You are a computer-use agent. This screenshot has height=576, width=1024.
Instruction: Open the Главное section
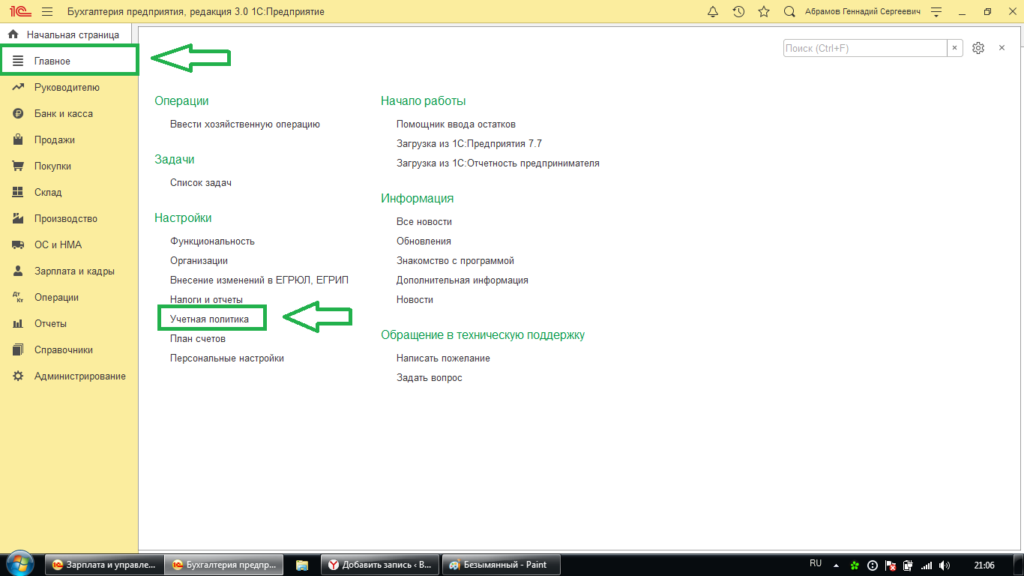tap(68, 61)
